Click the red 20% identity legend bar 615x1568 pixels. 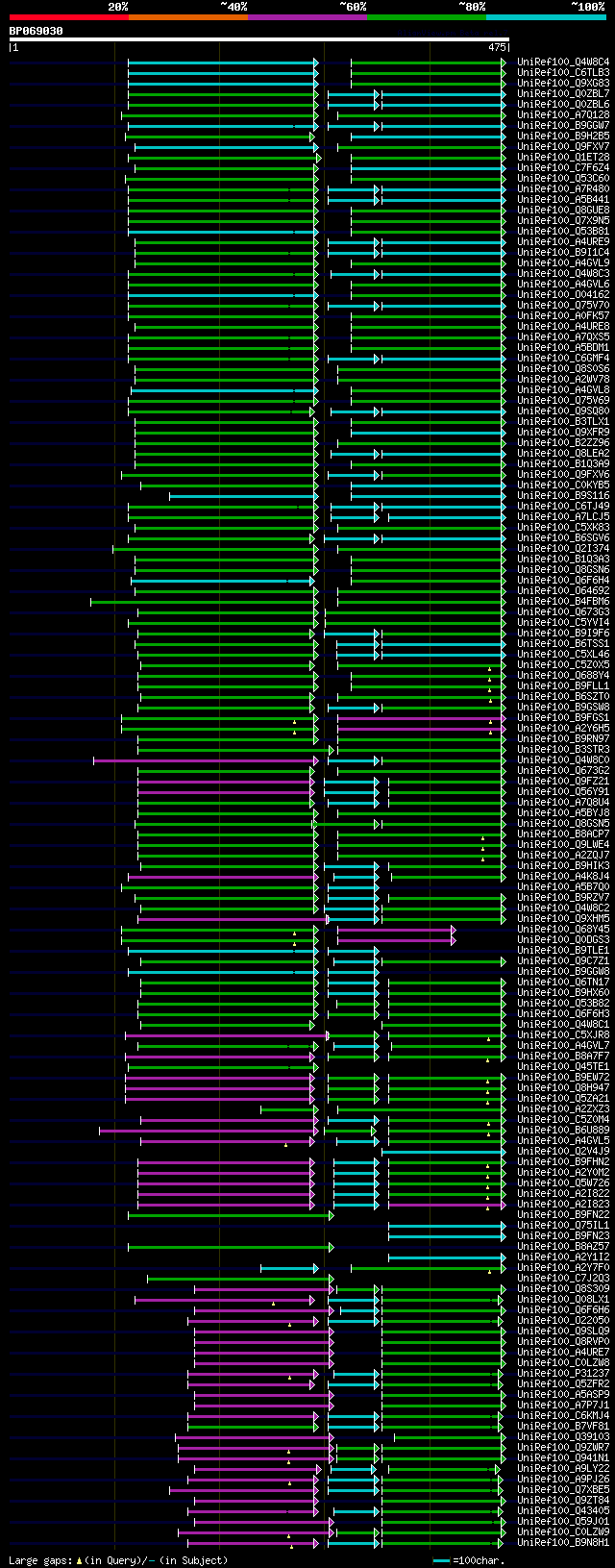pos(69,17)
